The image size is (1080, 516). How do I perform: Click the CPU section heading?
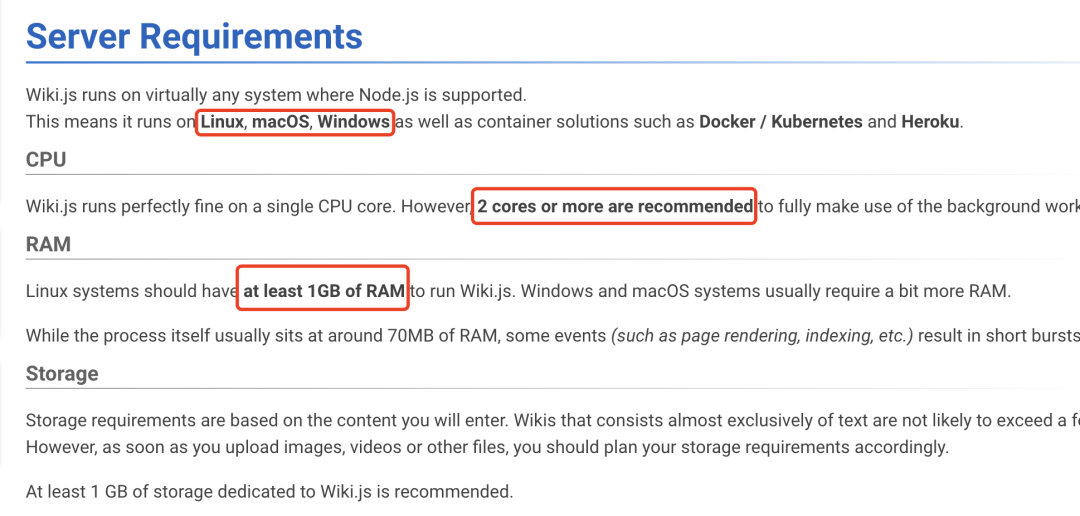point(46,160)
